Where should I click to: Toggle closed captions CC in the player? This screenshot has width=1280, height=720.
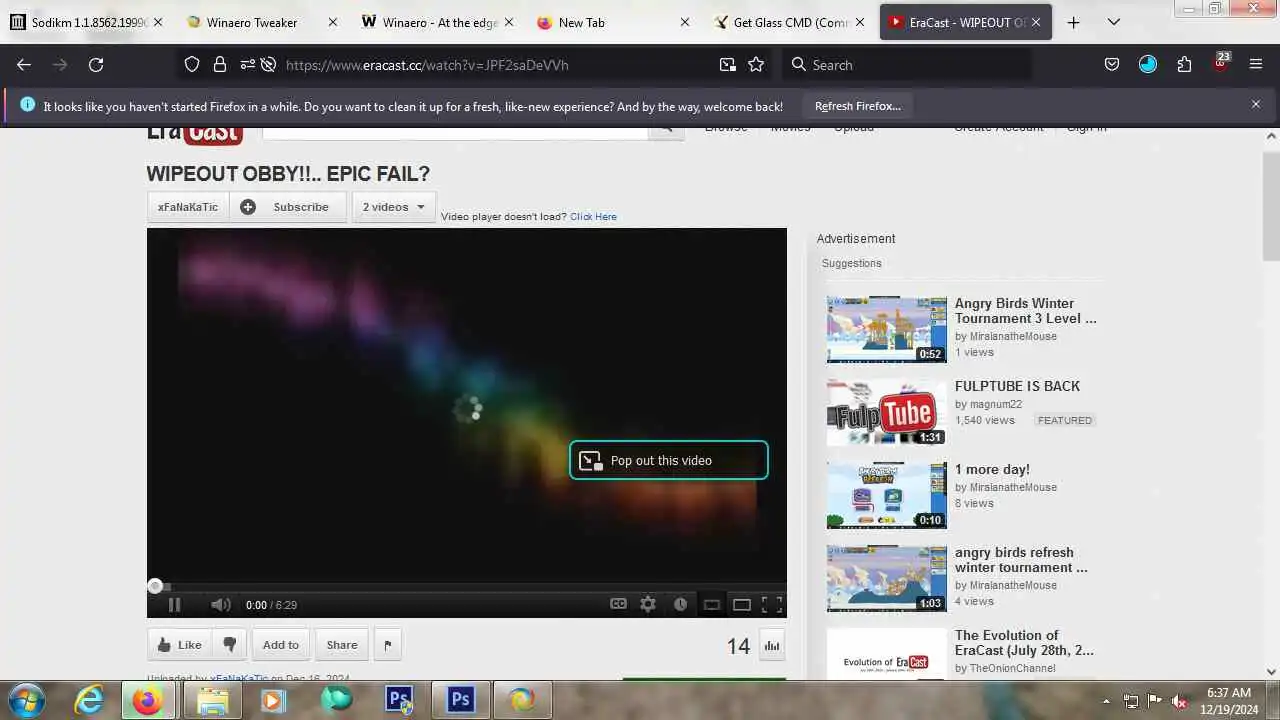click(x=618, y=604)
